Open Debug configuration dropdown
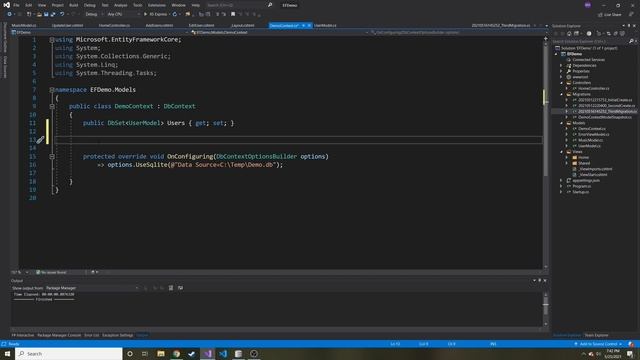Viewport: 640px width, 360px height. 93,14
